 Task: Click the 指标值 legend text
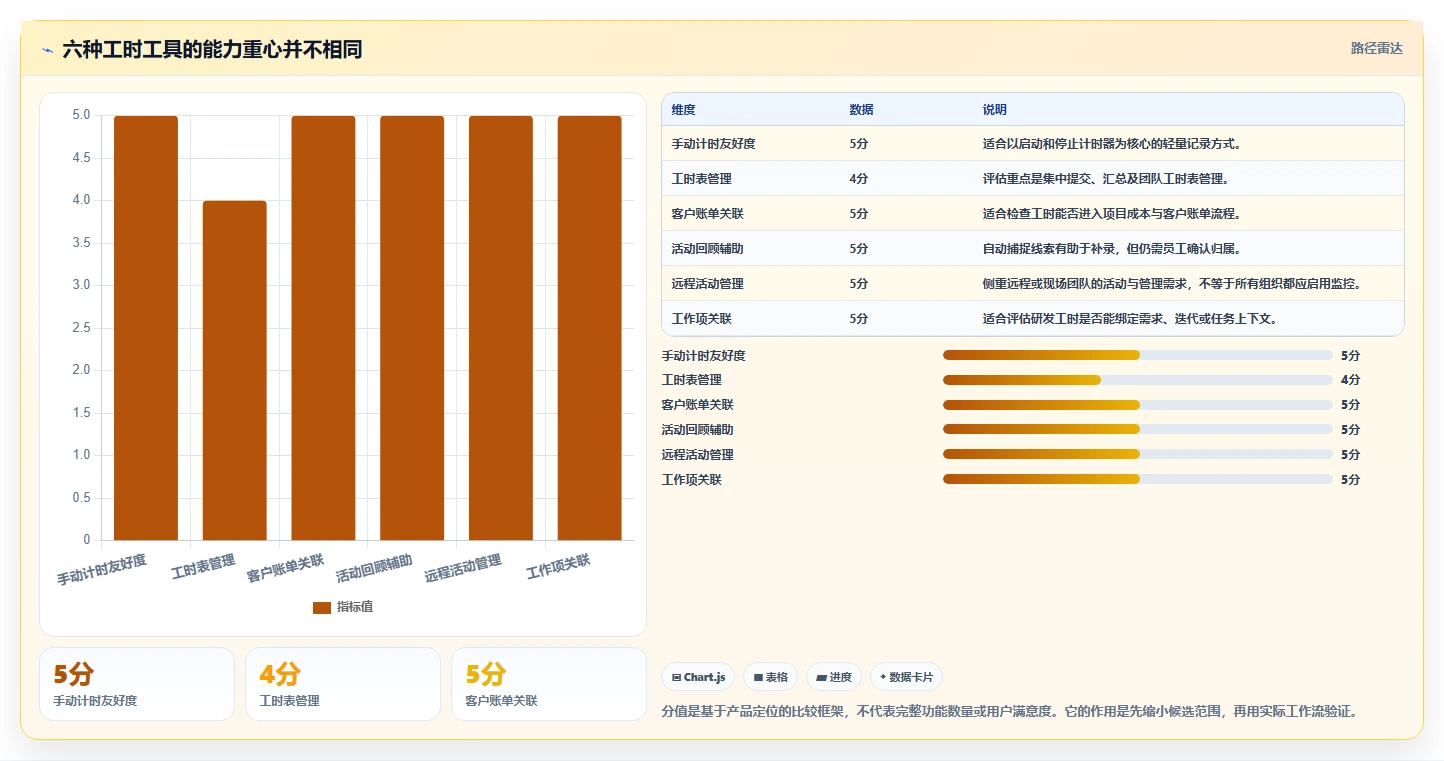pos(355,607)
